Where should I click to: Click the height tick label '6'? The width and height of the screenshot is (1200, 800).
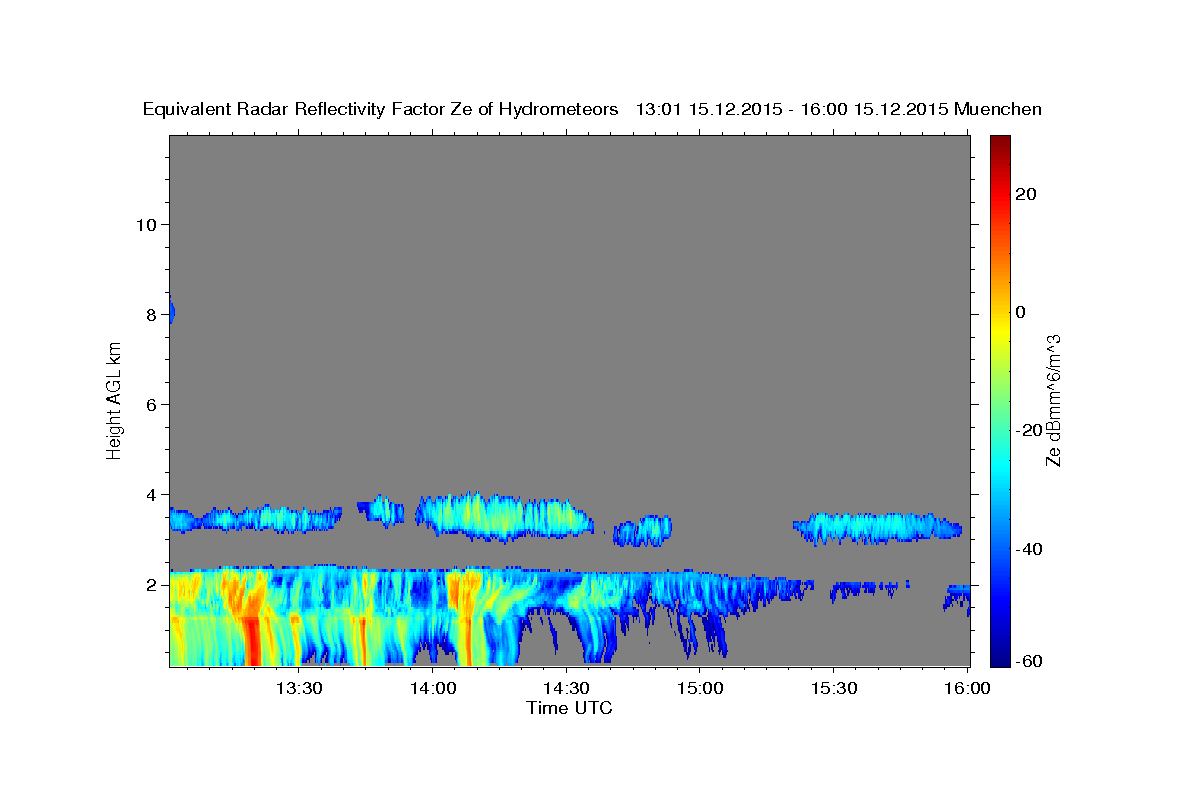coord(152,404)
